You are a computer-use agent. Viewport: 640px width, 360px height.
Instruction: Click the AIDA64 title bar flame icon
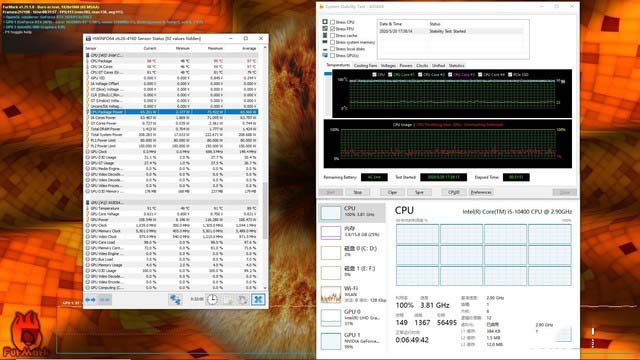click(x=321, y=7)
